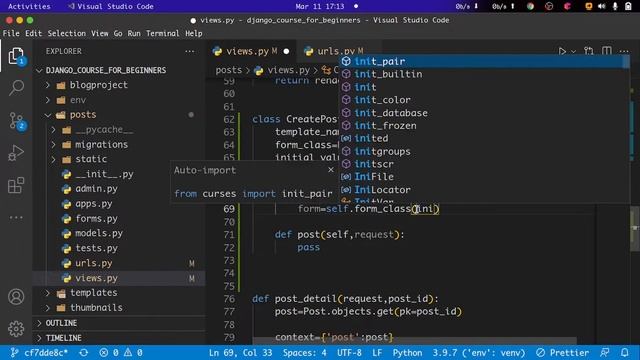Click the open changes icon in editor toolbar
640x360 pixels.
pos(589,51)
